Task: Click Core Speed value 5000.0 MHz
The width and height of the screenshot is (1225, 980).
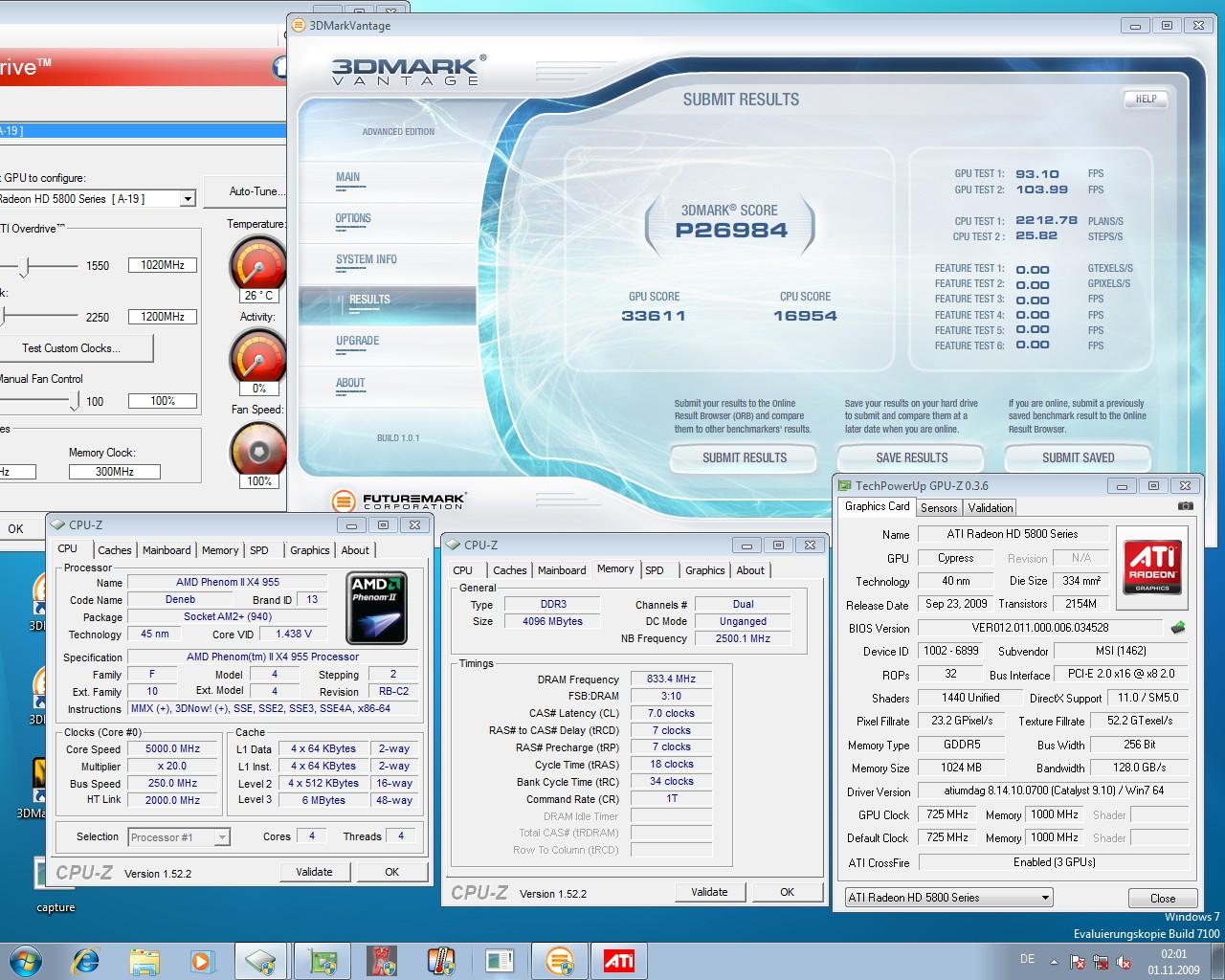Action: [x=172, y=749]
